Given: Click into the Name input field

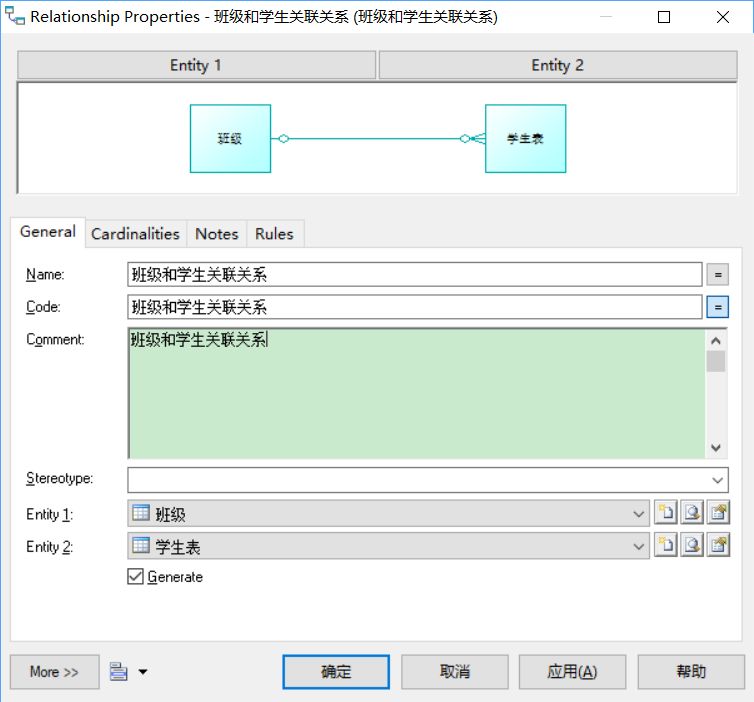Looking at the screenshot, I should pos(415,275).
